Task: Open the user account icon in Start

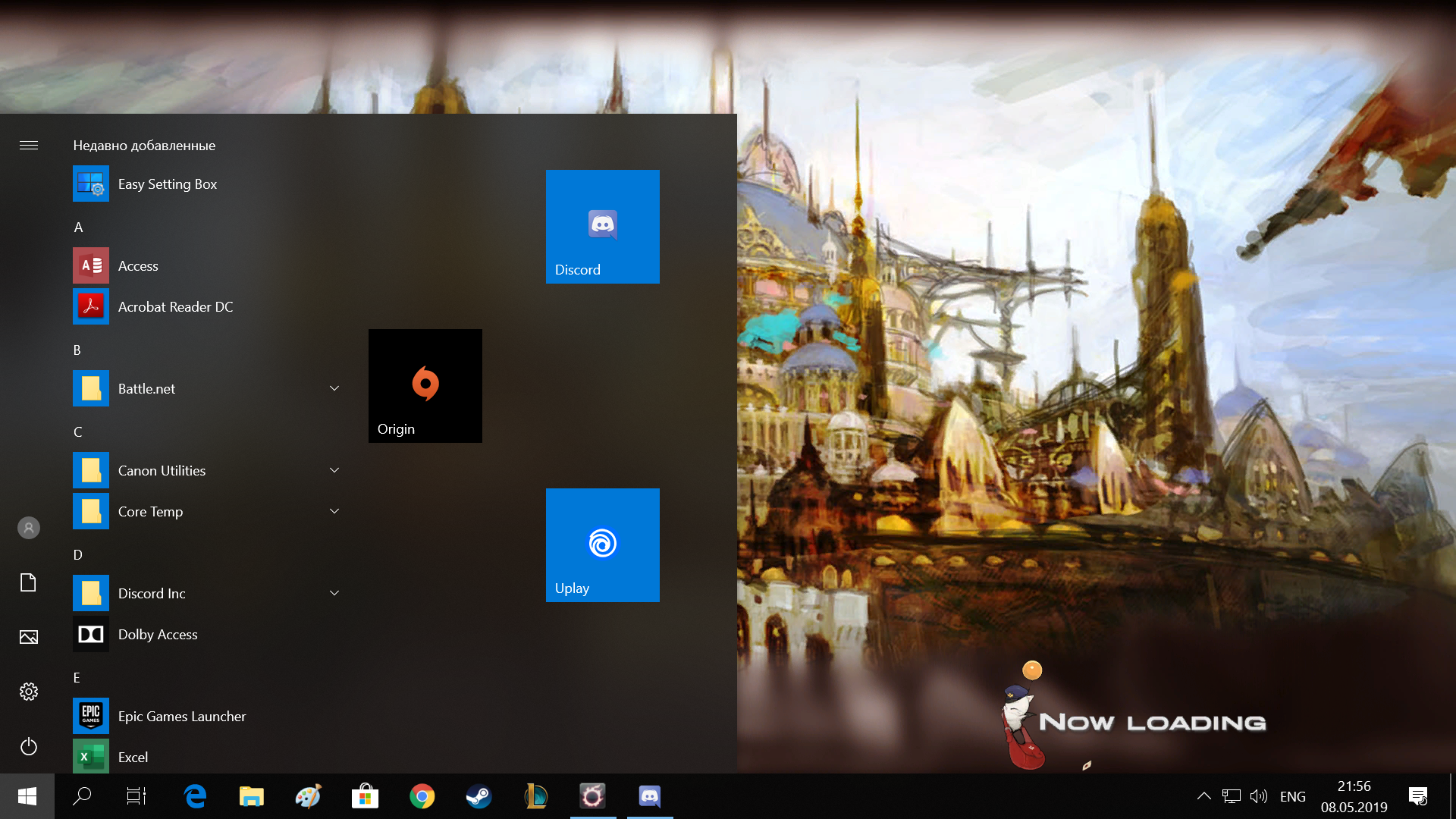Action: [29, 528]
